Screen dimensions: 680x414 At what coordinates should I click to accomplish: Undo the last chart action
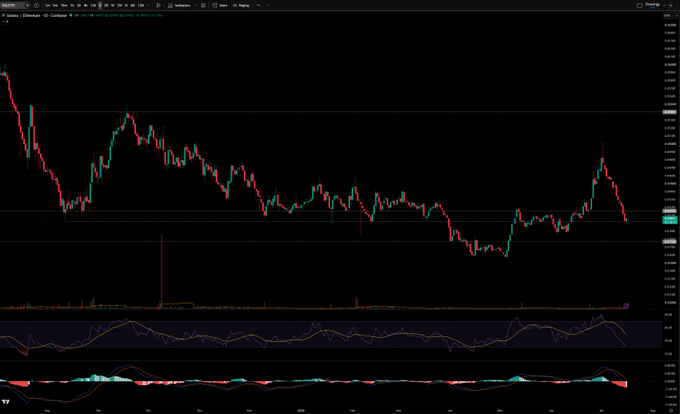coord(258,5)
